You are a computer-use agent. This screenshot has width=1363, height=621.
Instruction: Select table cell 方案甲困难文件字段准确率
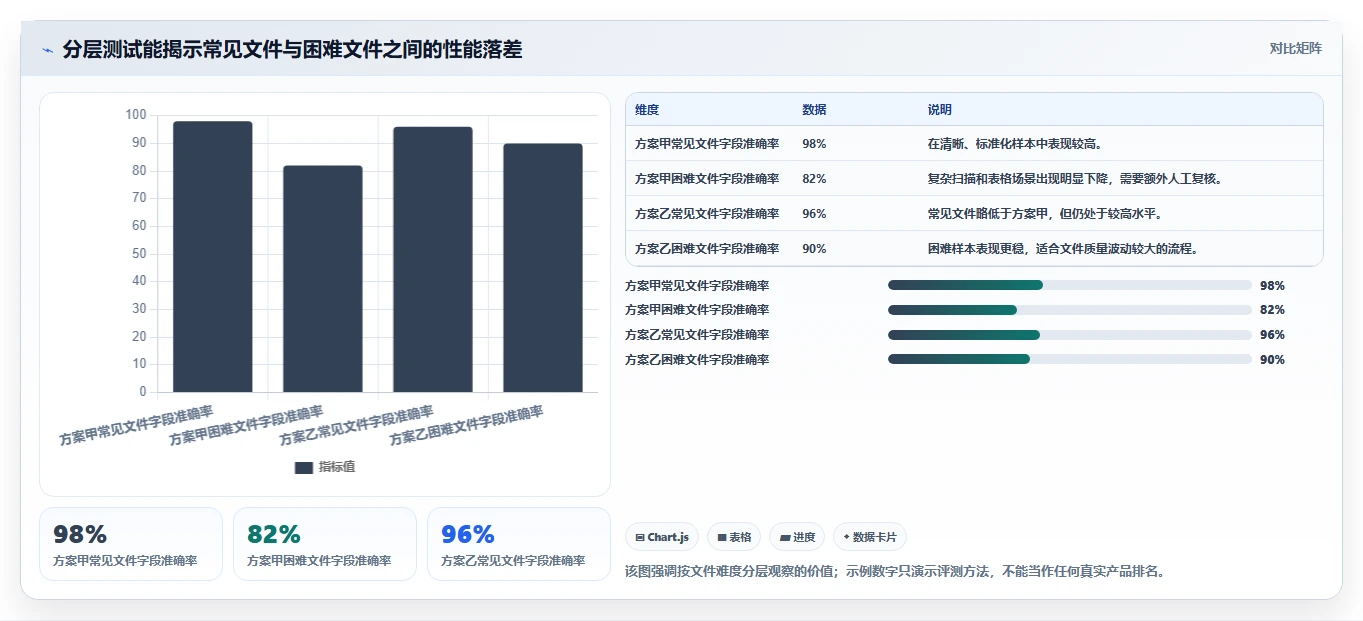707,179
